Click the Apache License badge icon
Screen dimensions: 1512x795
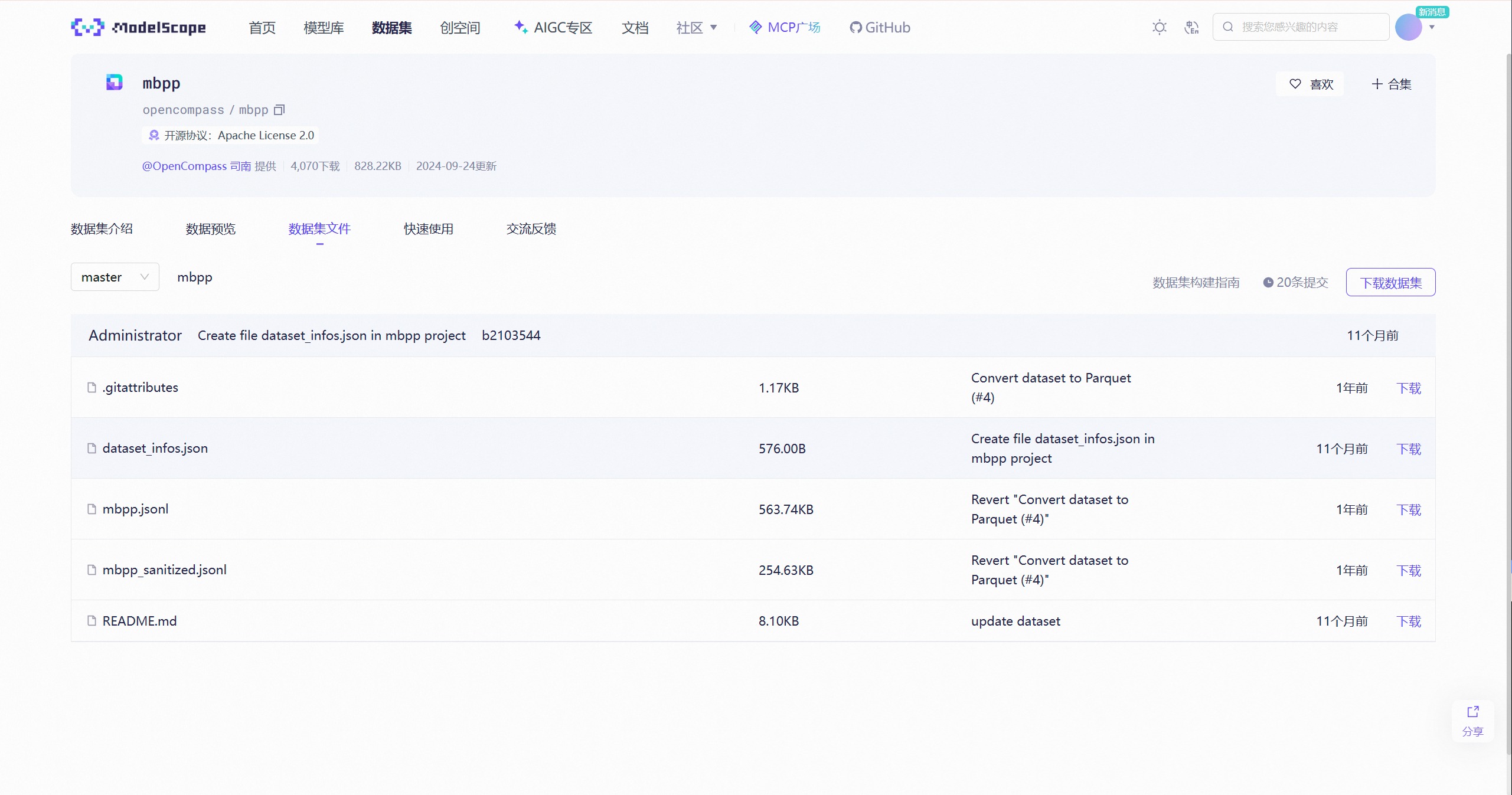(x=154, y=135)
